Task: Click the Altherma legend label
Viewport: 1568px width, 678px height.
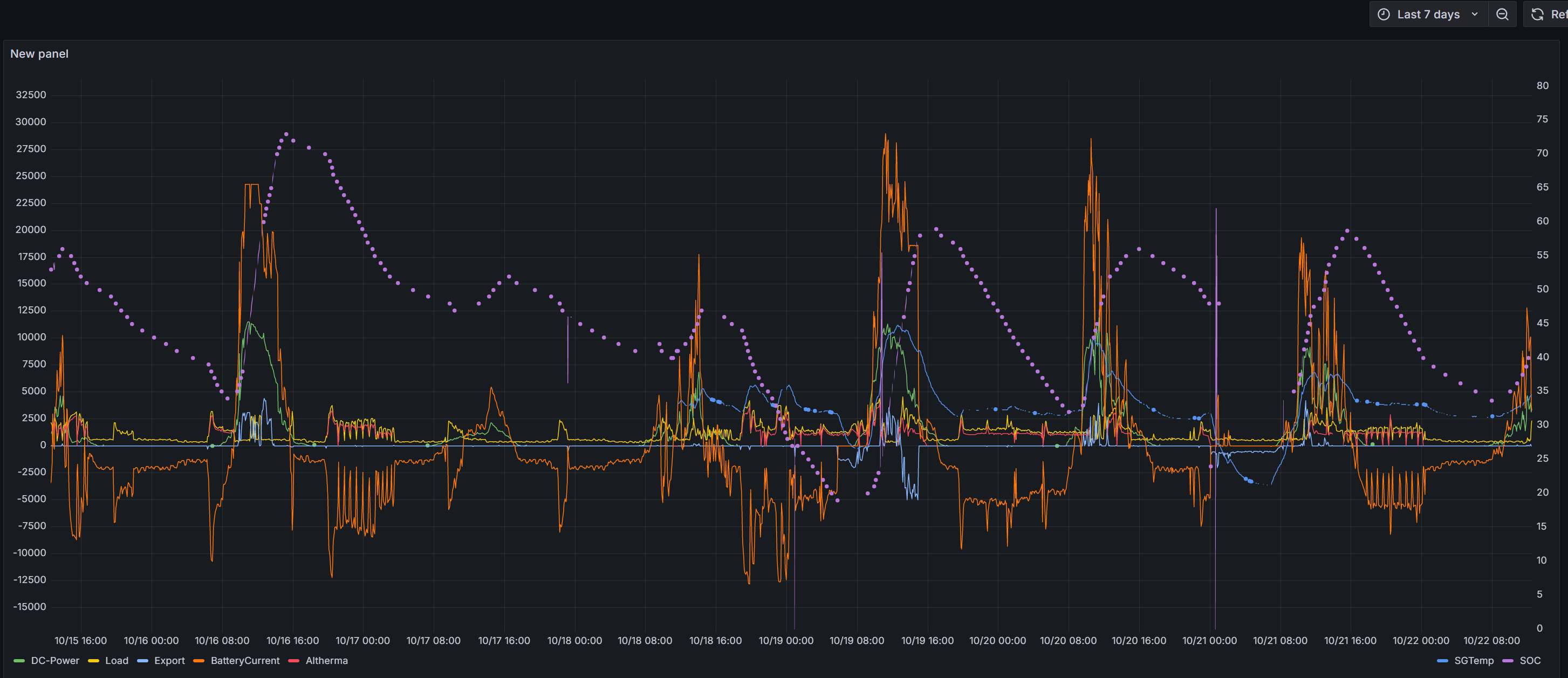Action: point(326,660)
